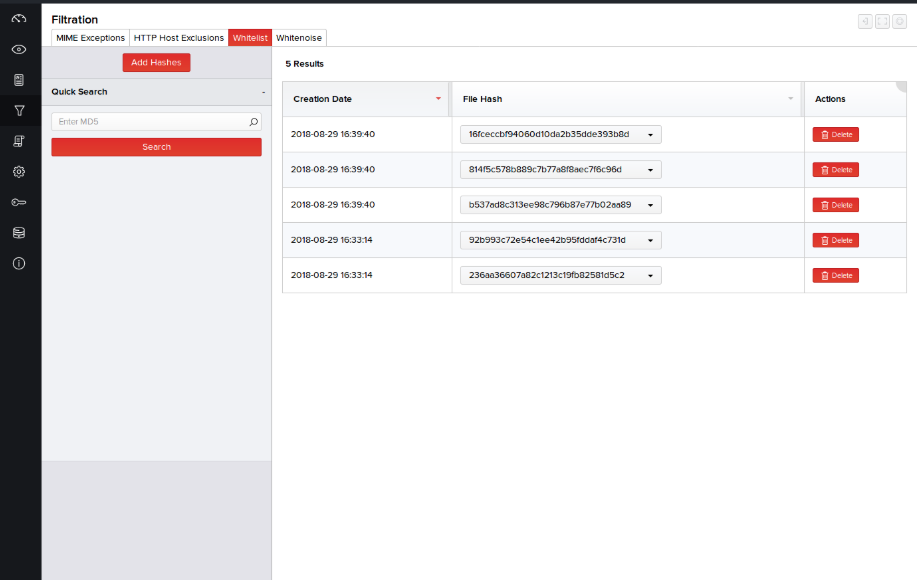Switch to MIME Exceptions tab

[90, 38]
